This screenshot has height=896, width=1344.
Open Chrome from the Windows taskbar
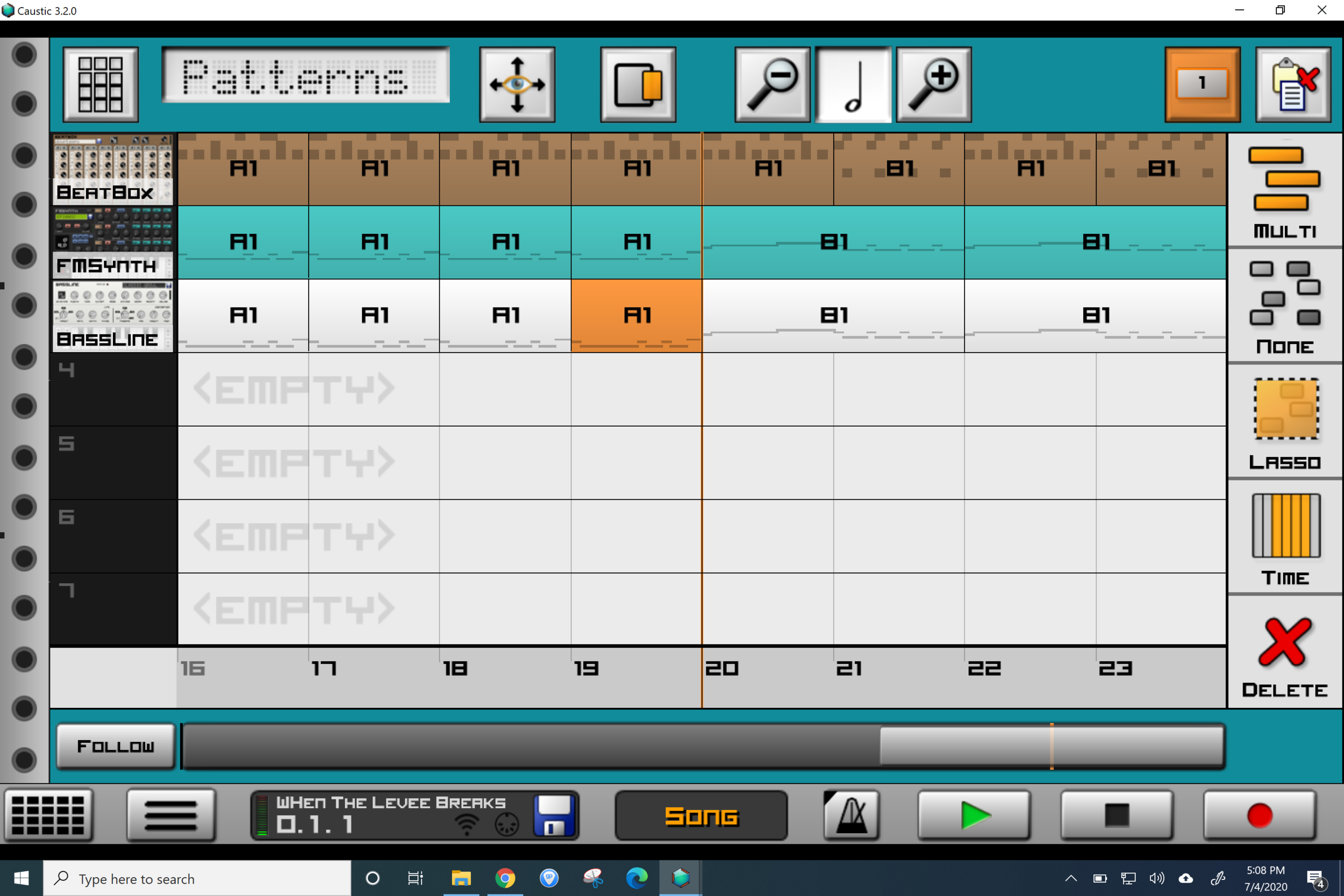pos(505,878)
